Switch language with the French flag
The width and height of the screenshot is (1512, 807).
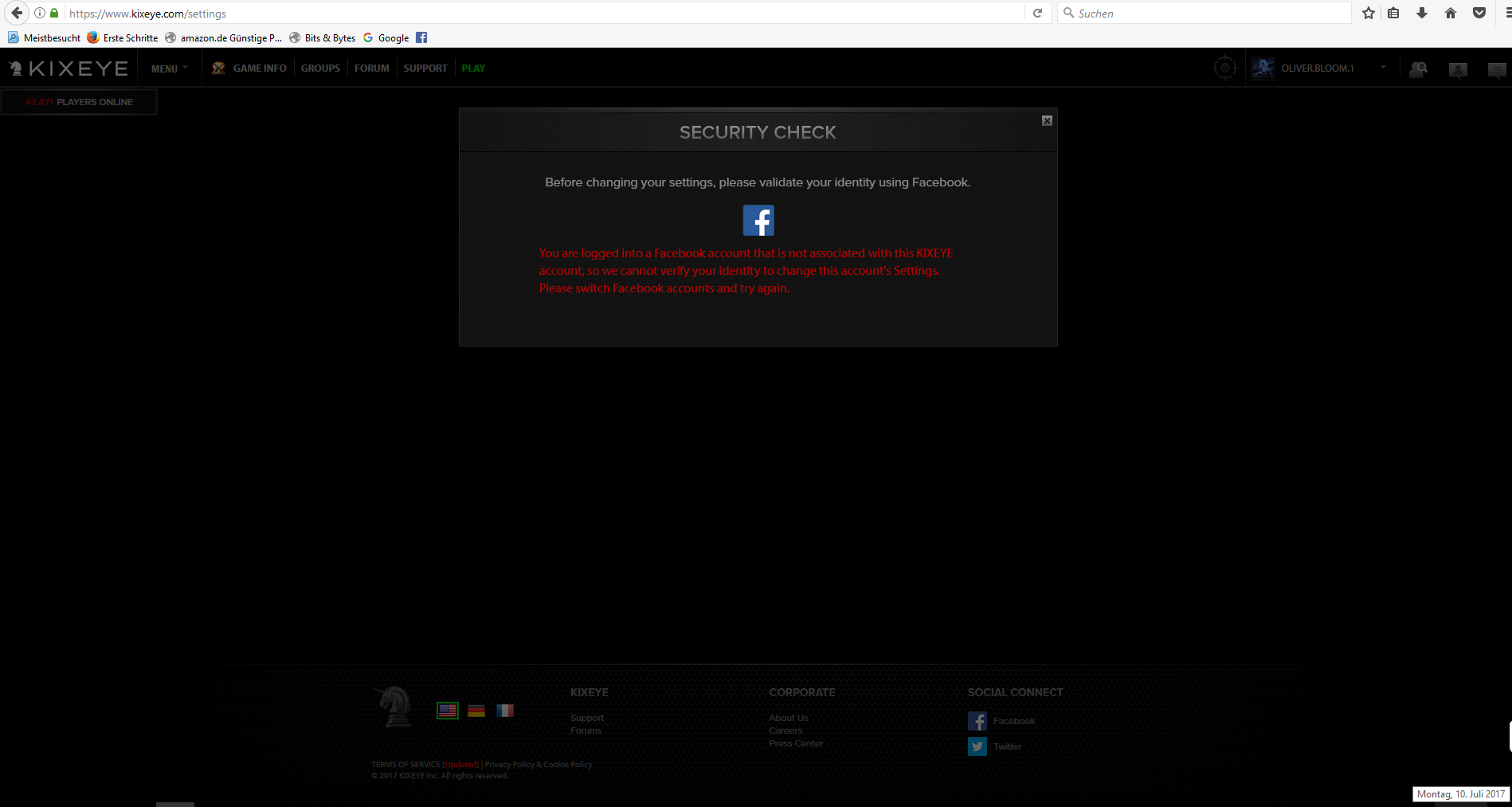coord(505,711)
